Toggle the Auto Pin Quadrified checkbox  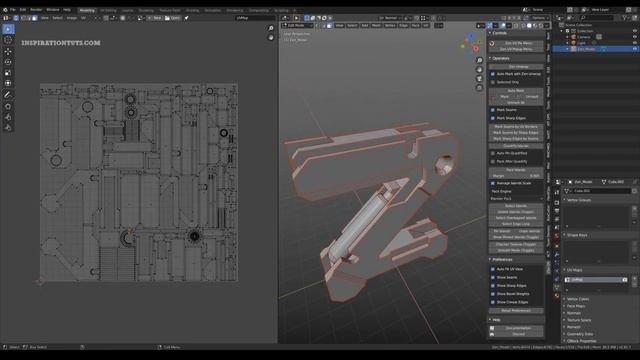[x=493, y=153]
